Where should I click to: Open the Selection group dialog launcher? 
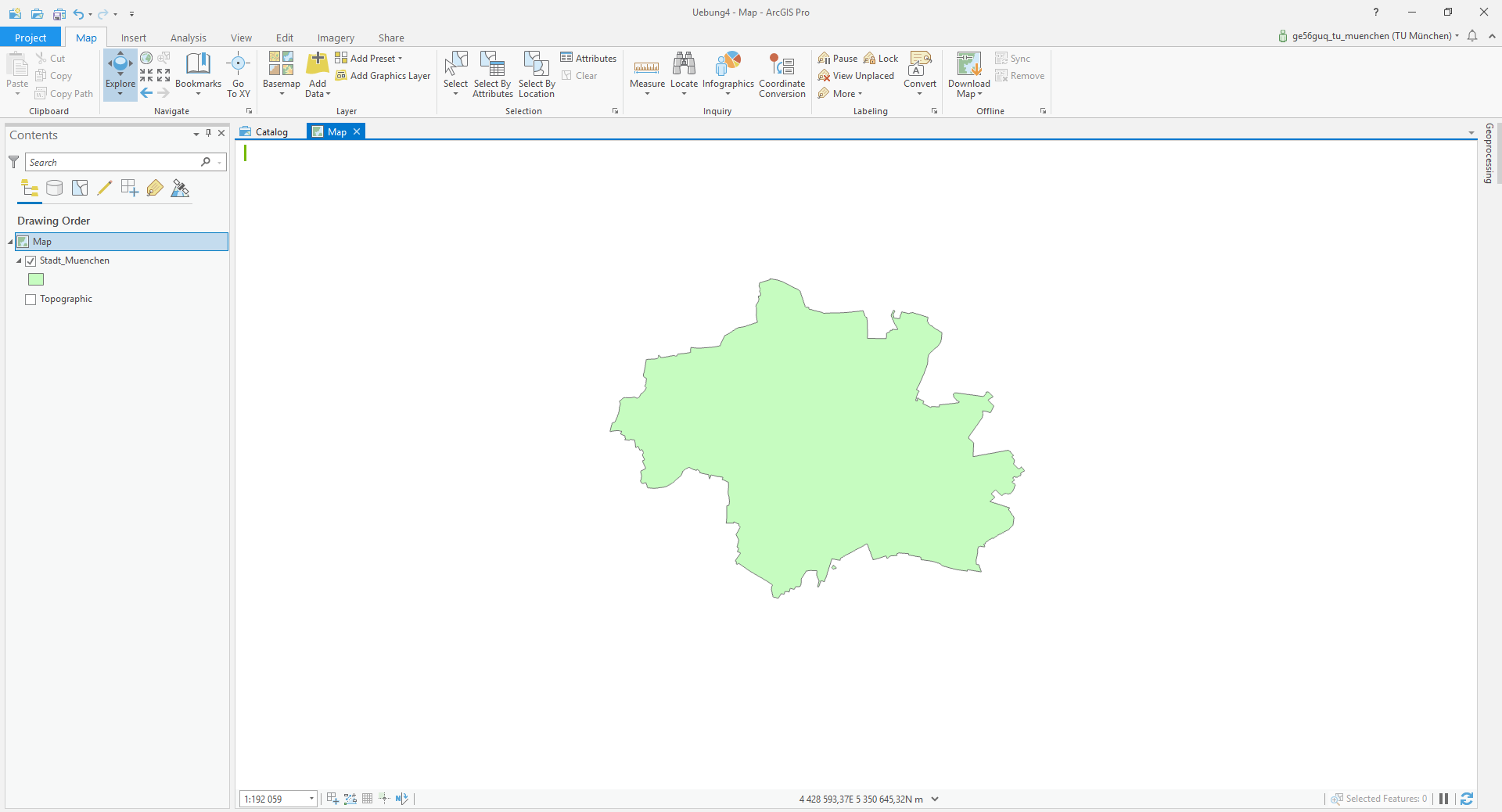coord(615,111)
